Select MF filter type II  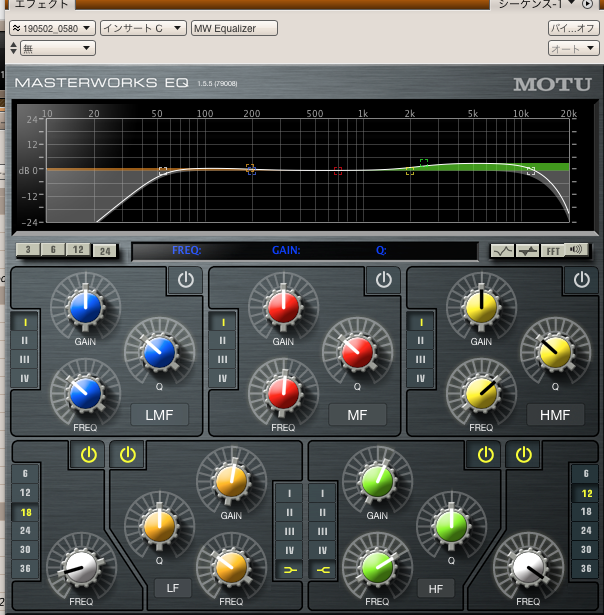pos(223,340)
